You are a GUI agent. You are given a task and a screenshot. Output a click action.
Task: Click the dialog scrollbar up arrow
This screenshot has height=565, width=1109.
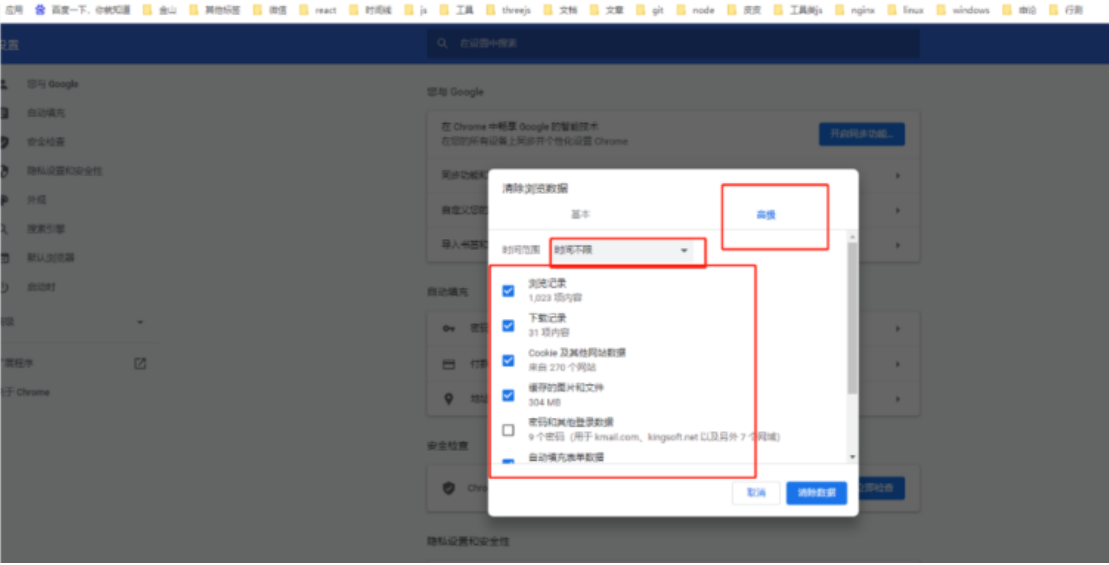[852, 237]
